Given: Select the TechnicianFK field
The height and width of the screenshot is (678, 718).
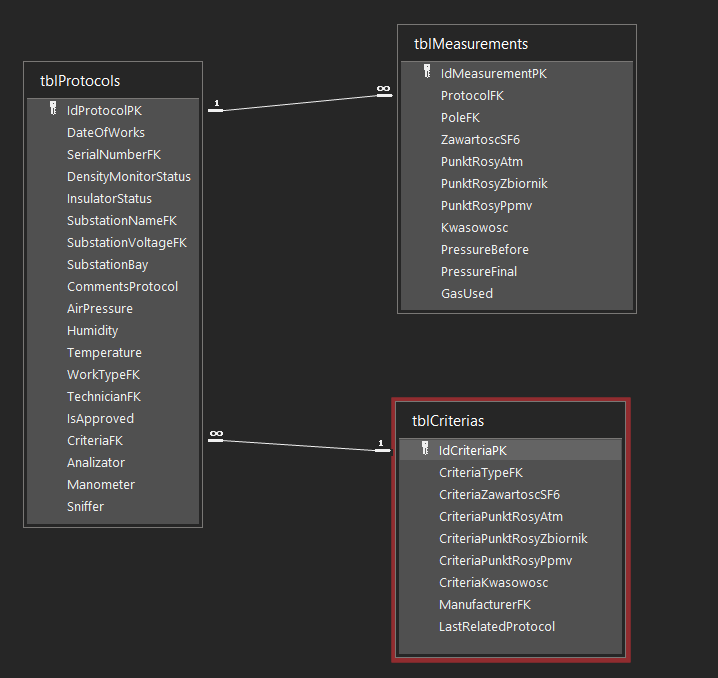Looking at the screenshot, I should pyautogui.click(x=104, y=396).
